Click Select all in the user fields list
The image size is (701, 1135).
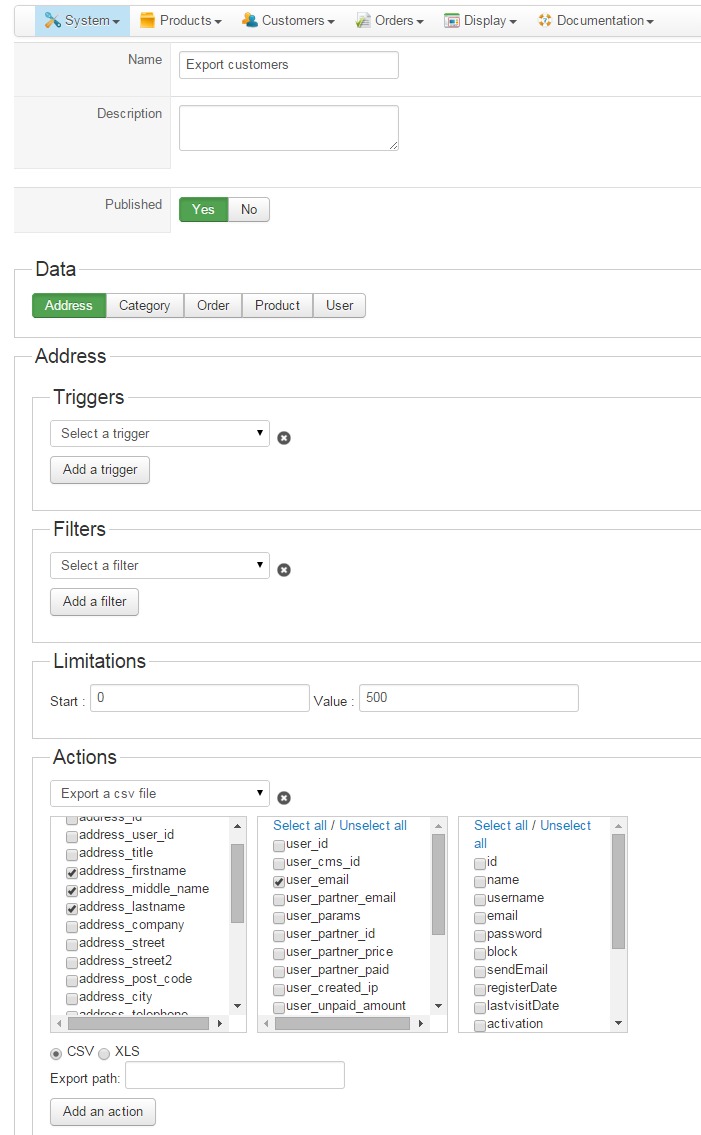(300, 825)
